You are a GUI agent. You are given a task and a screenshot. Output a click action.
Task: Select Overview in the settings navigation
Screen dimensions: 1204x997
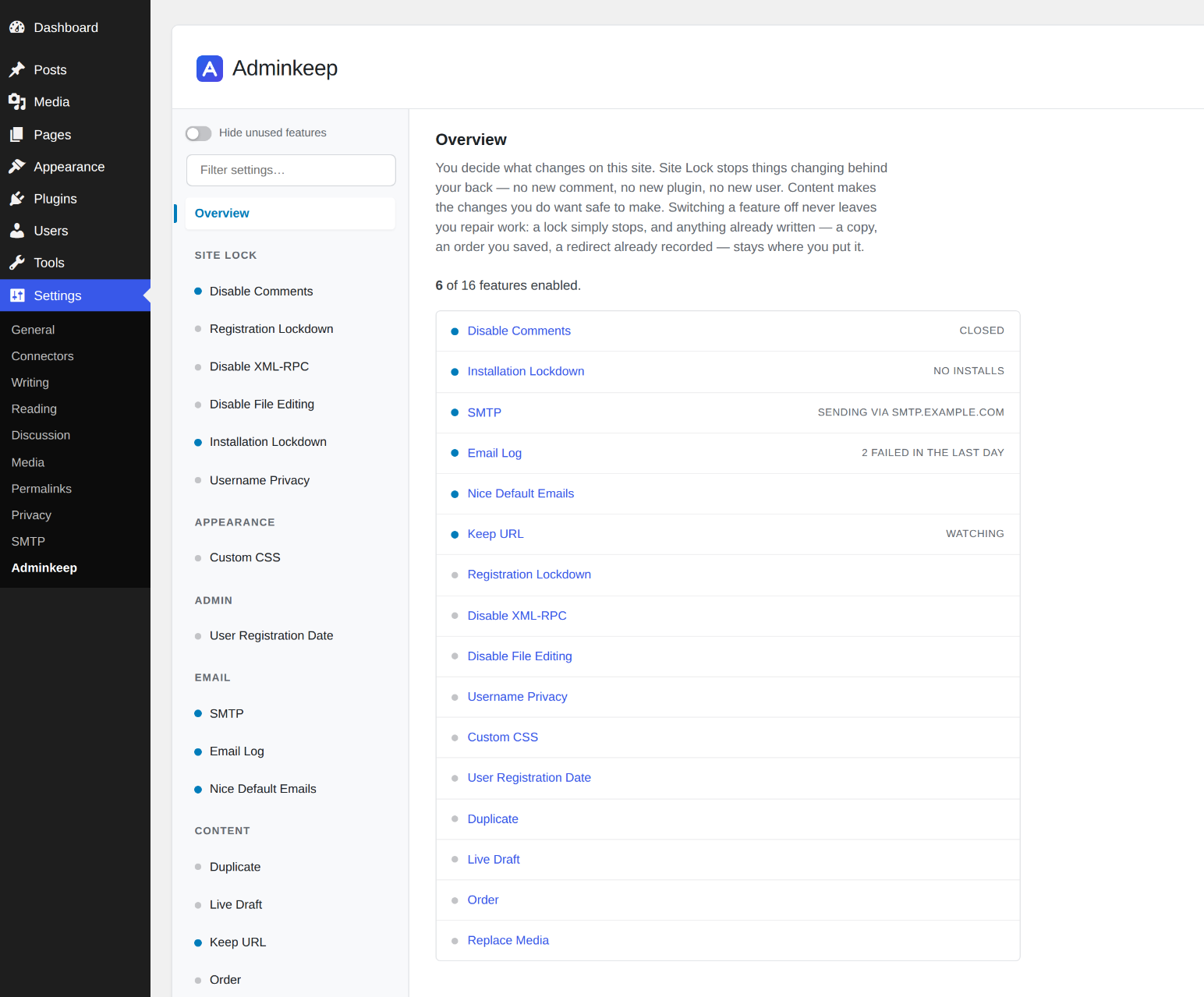coord(290,214)
